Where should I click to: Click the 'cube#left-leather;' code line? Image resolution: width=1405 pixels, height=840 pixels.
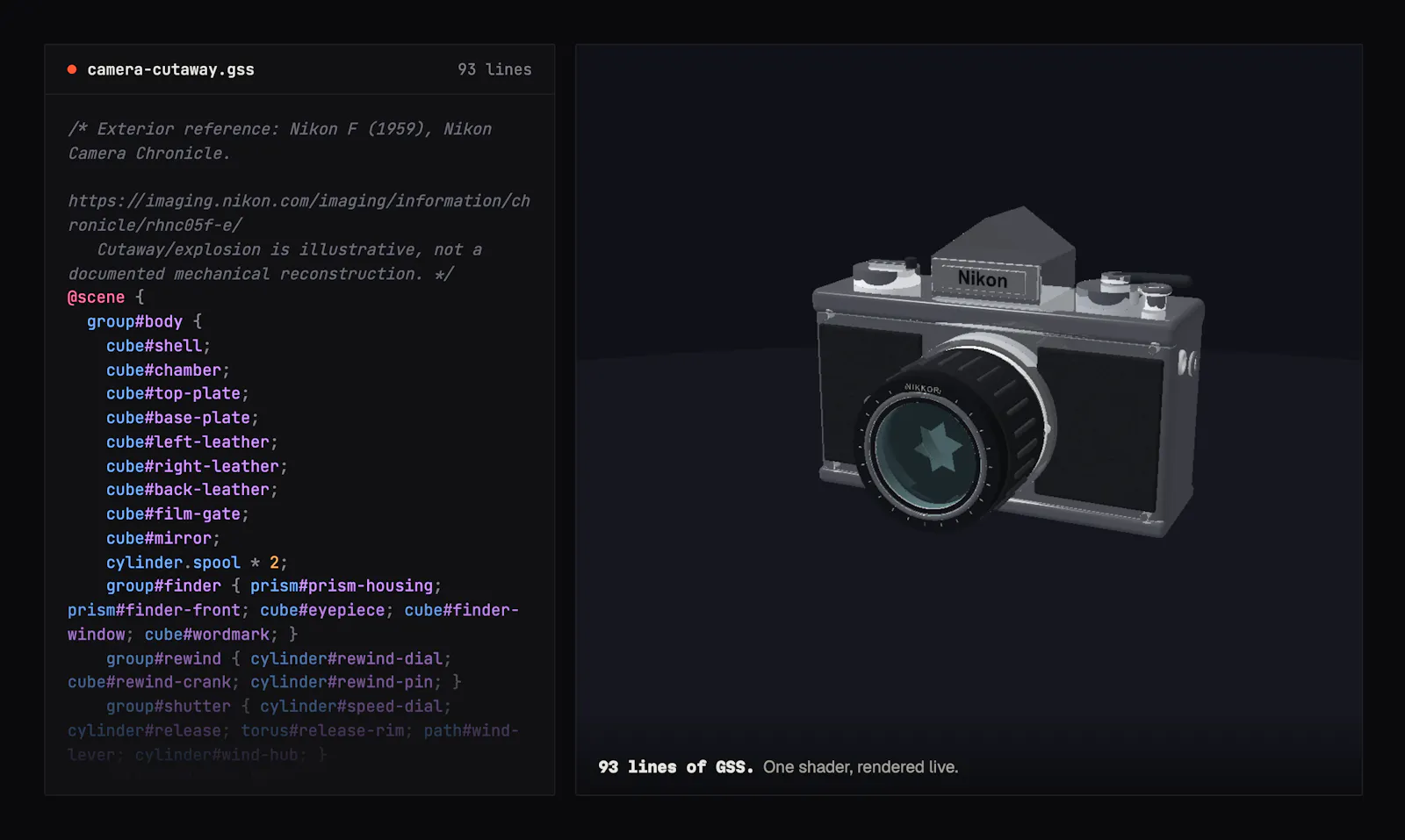192,442
